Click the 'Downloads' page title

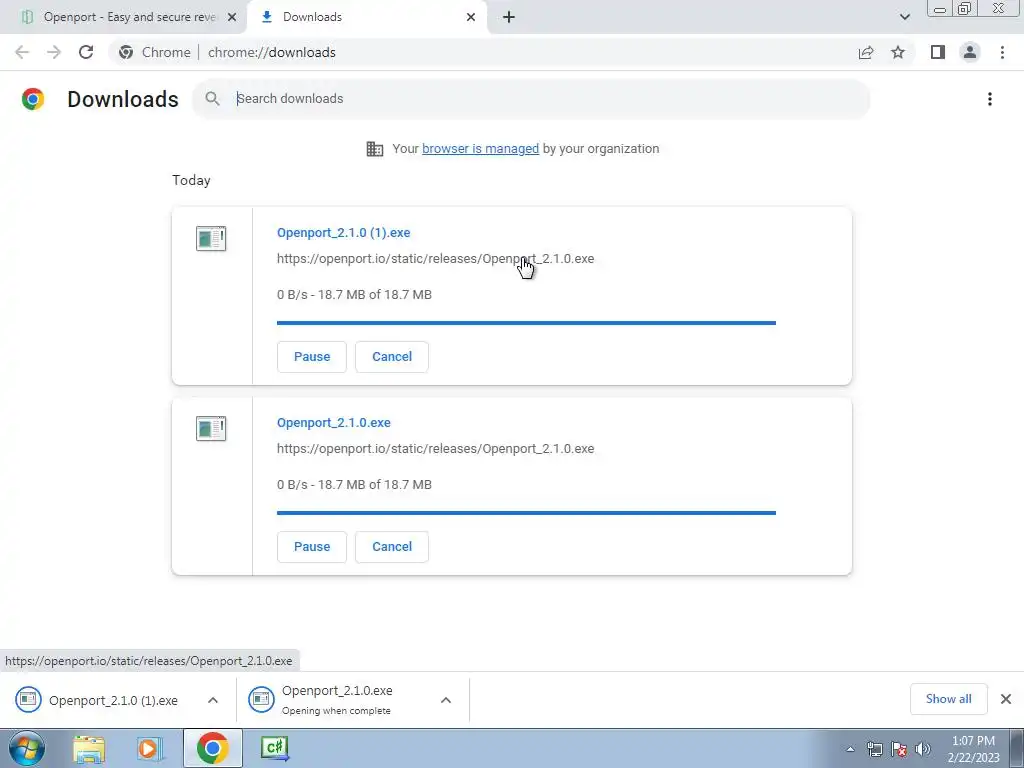click(123, 99)
